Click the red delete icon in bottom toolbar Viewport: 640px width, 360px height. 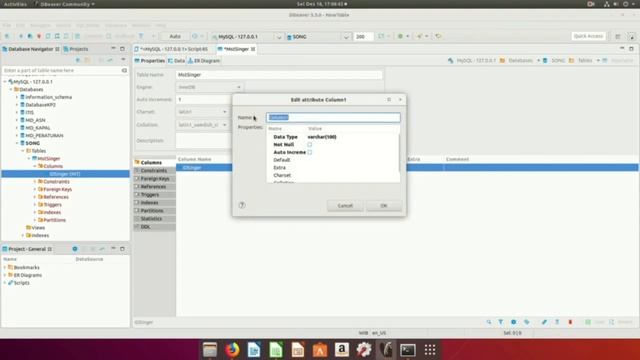pyautogui.click(x=570, y=322)
